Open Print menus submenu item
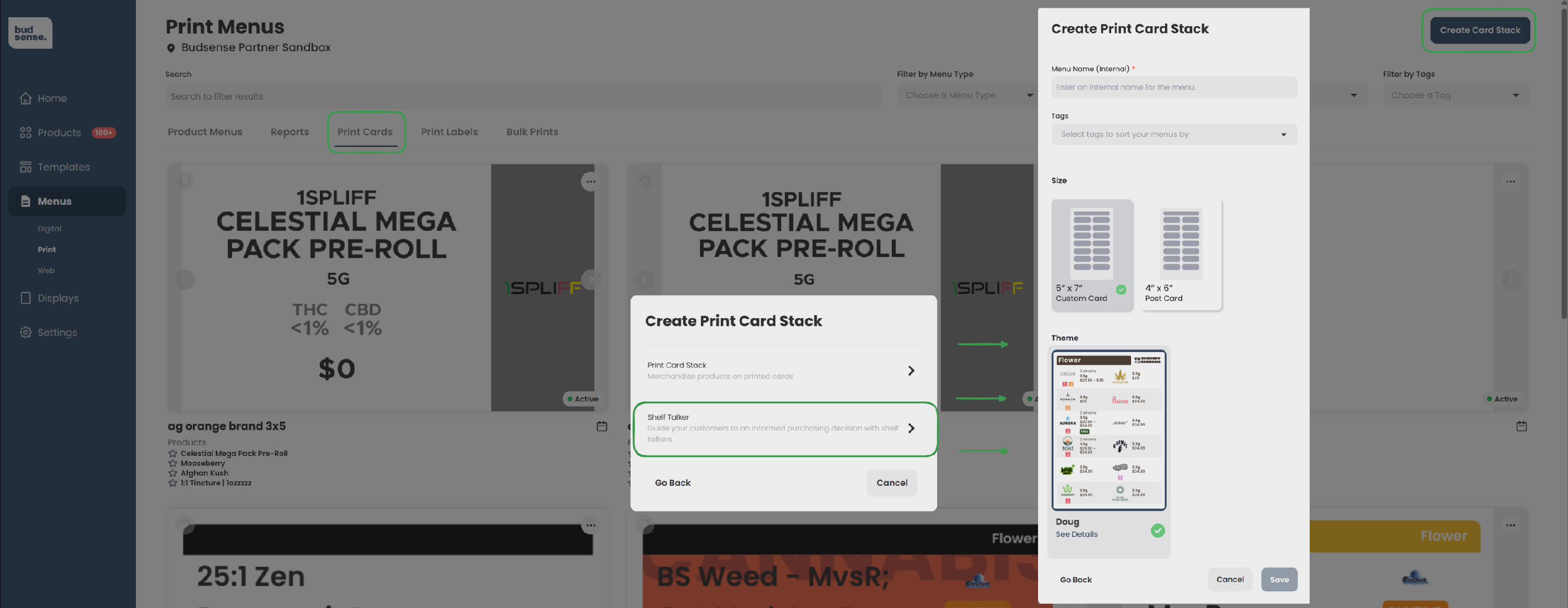 pyautogui.click(x=47, y=250)
